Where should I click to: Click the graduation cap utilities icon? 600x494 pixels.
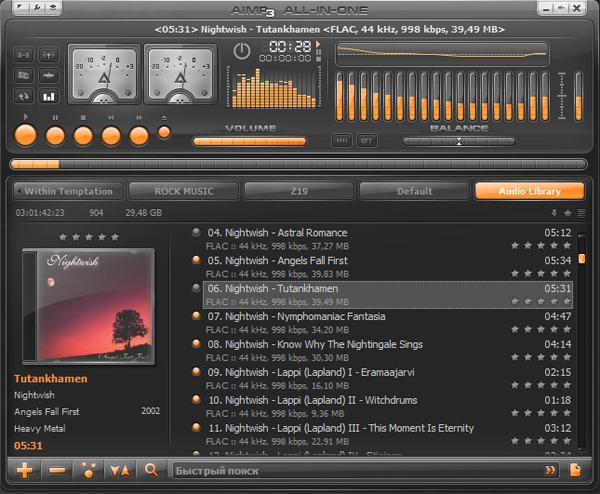(x=53, y=7)
